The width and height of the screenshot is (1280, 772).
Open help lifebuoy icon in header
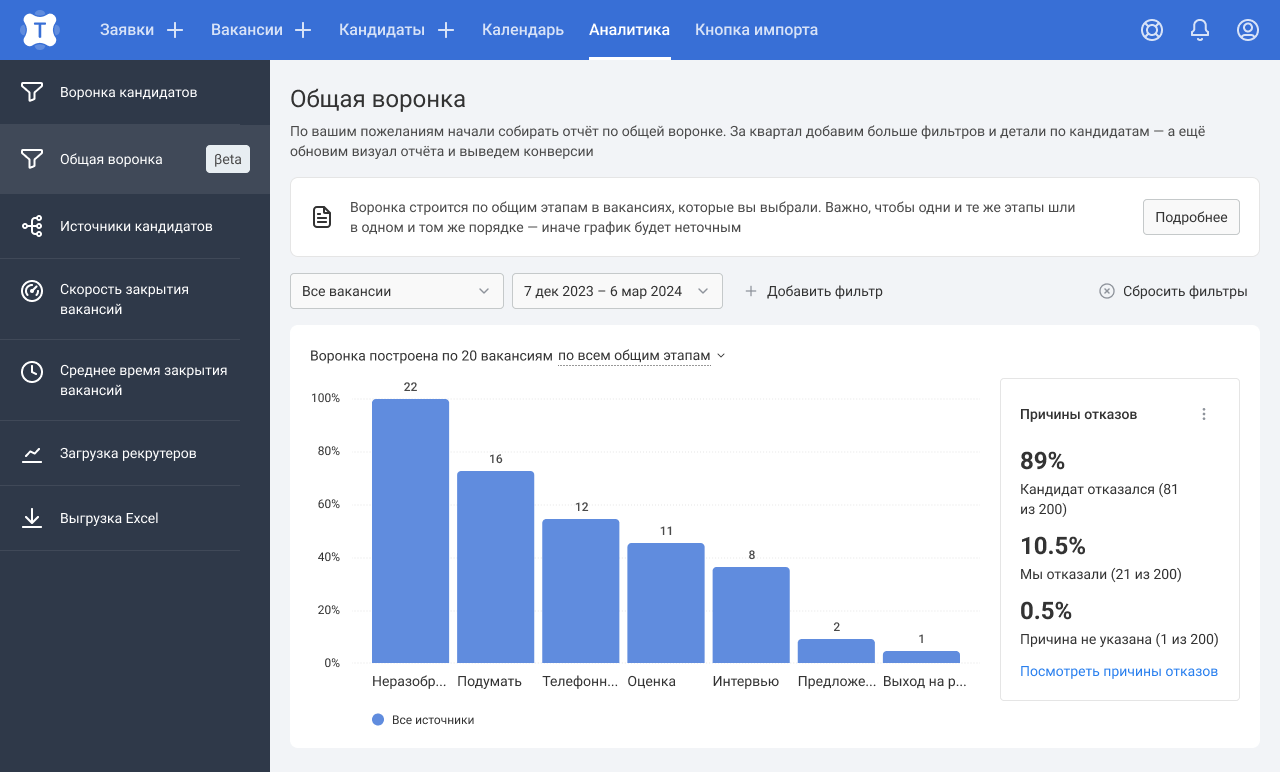(1152, 30)
